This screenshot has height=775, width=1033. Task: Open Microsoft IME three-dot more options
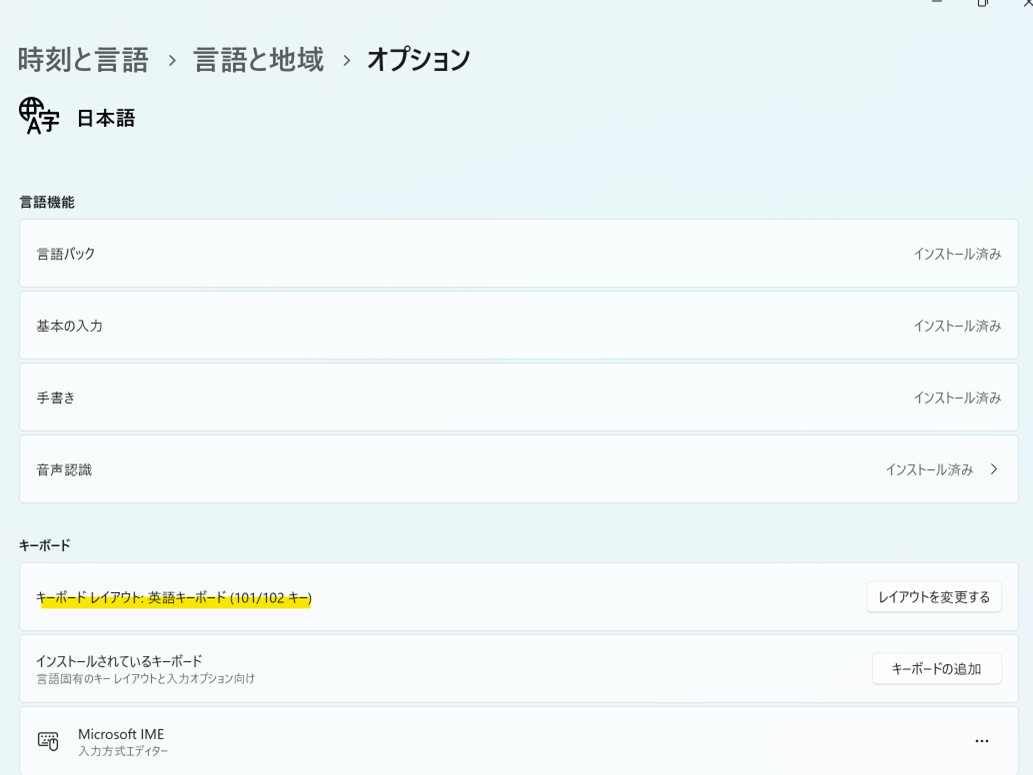click(x=981, y=741)
